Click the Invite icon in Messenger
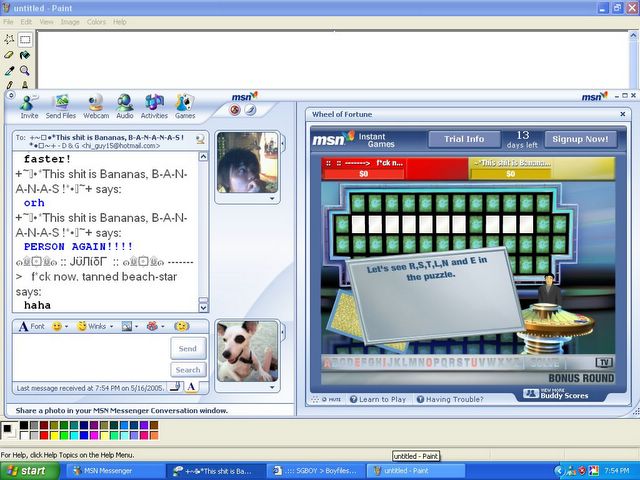 pyautogui.click(x=29, y=107)
